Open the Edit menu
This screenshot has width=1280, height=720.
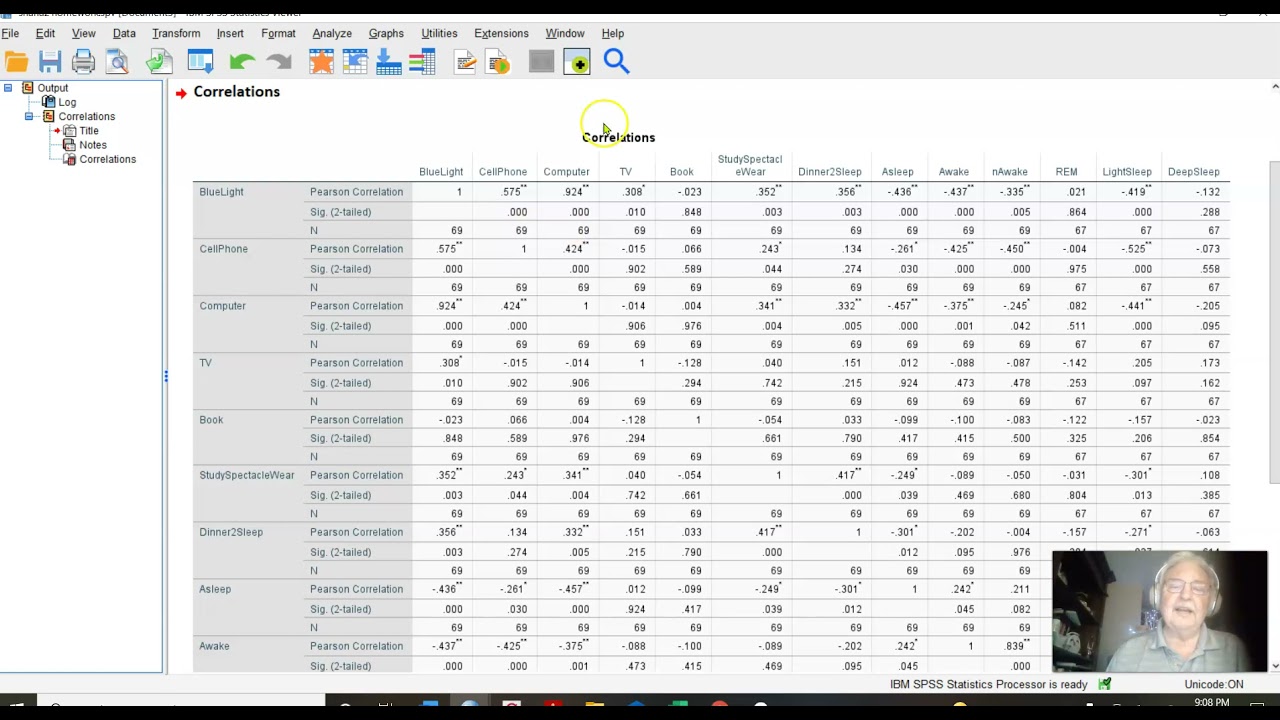pos(45,33)
